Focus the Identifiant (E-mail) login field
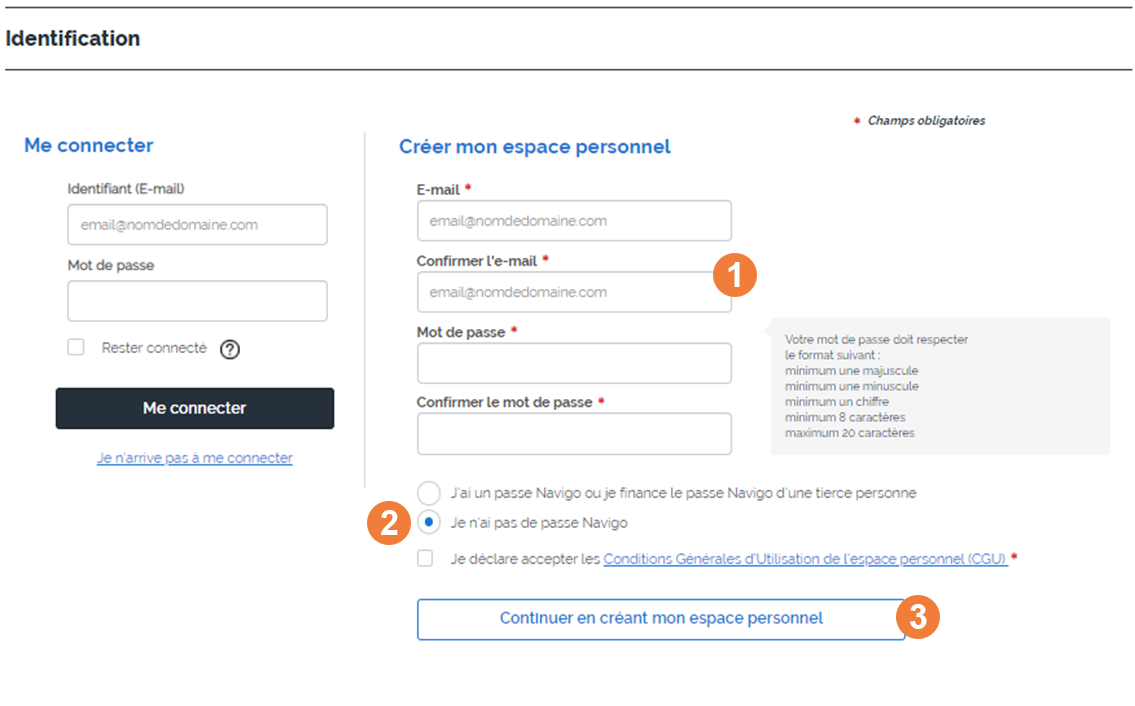 click(198, 224)
